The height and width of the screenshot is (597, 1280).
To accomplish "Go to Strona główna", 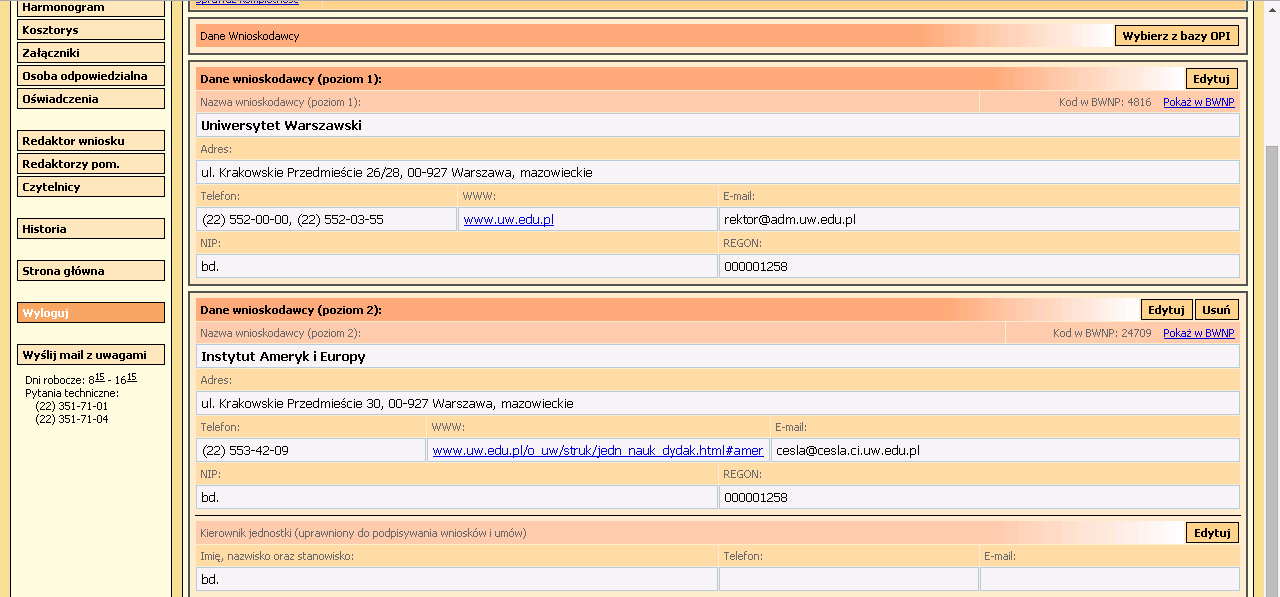I will coord(91,271).
